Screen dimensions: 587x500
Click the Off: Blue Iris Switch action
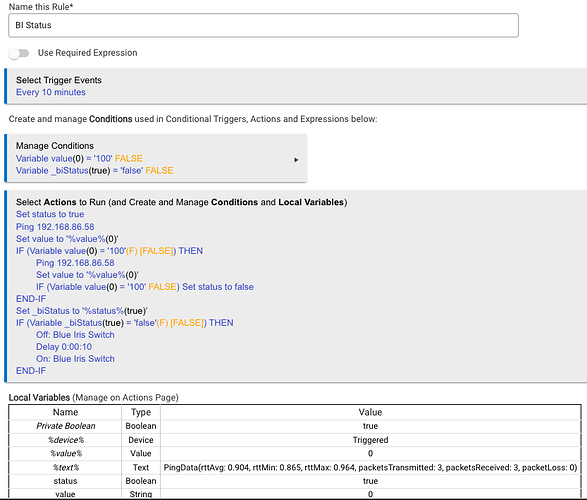pos(75,335)
